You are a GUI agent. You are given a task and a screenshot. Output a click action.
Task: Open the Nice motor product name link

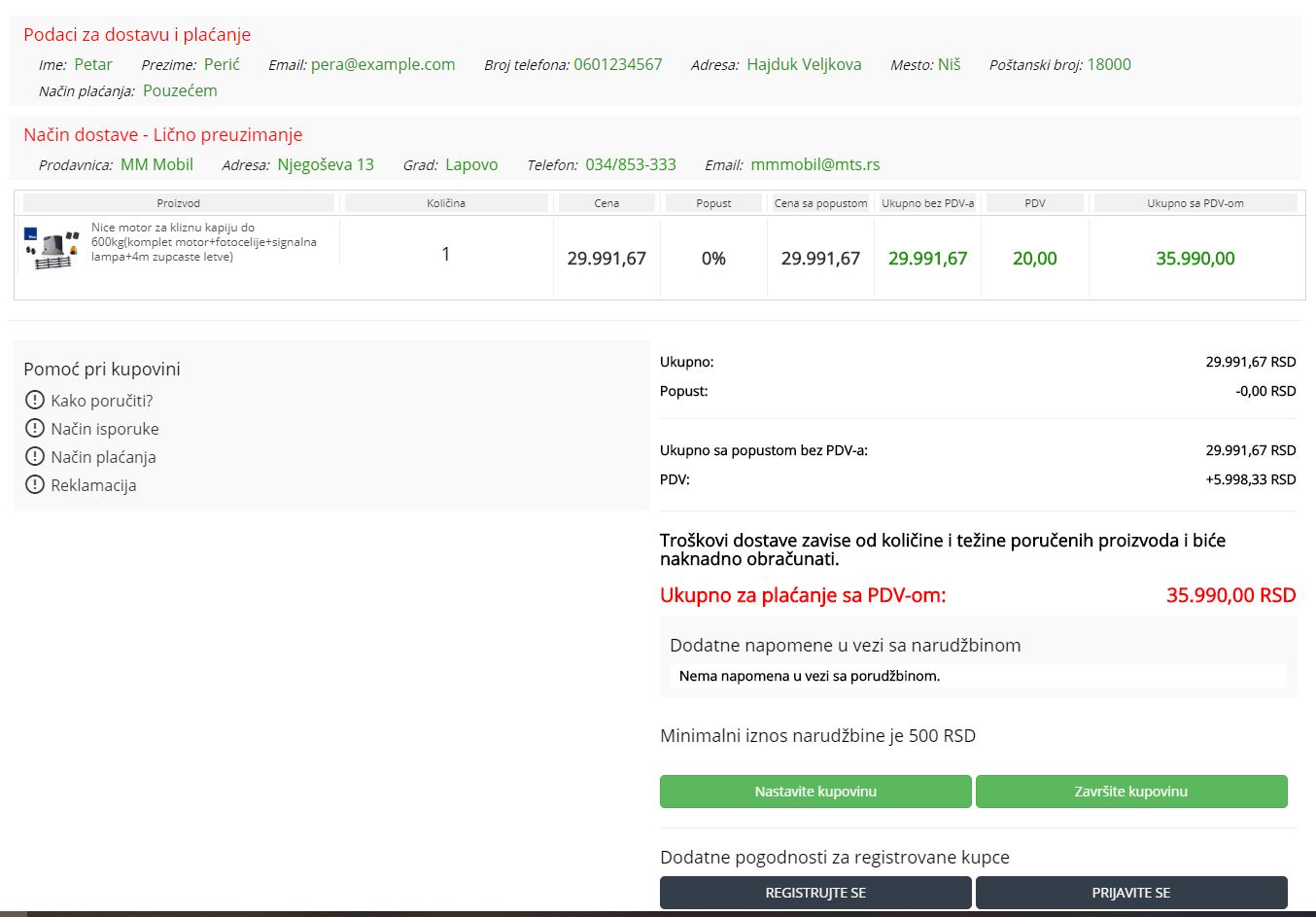203,242
